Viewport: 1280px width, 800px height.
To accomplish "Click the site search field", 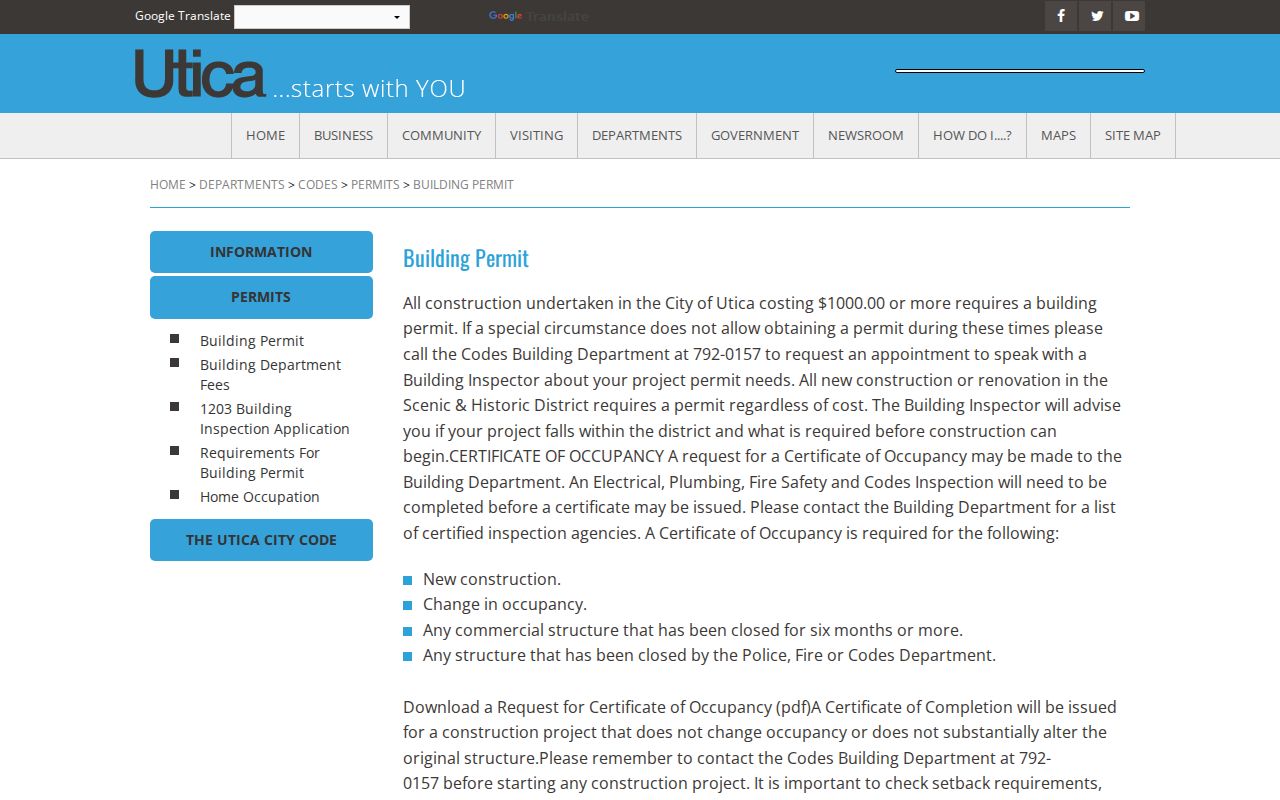I will tap(1020, 71).
